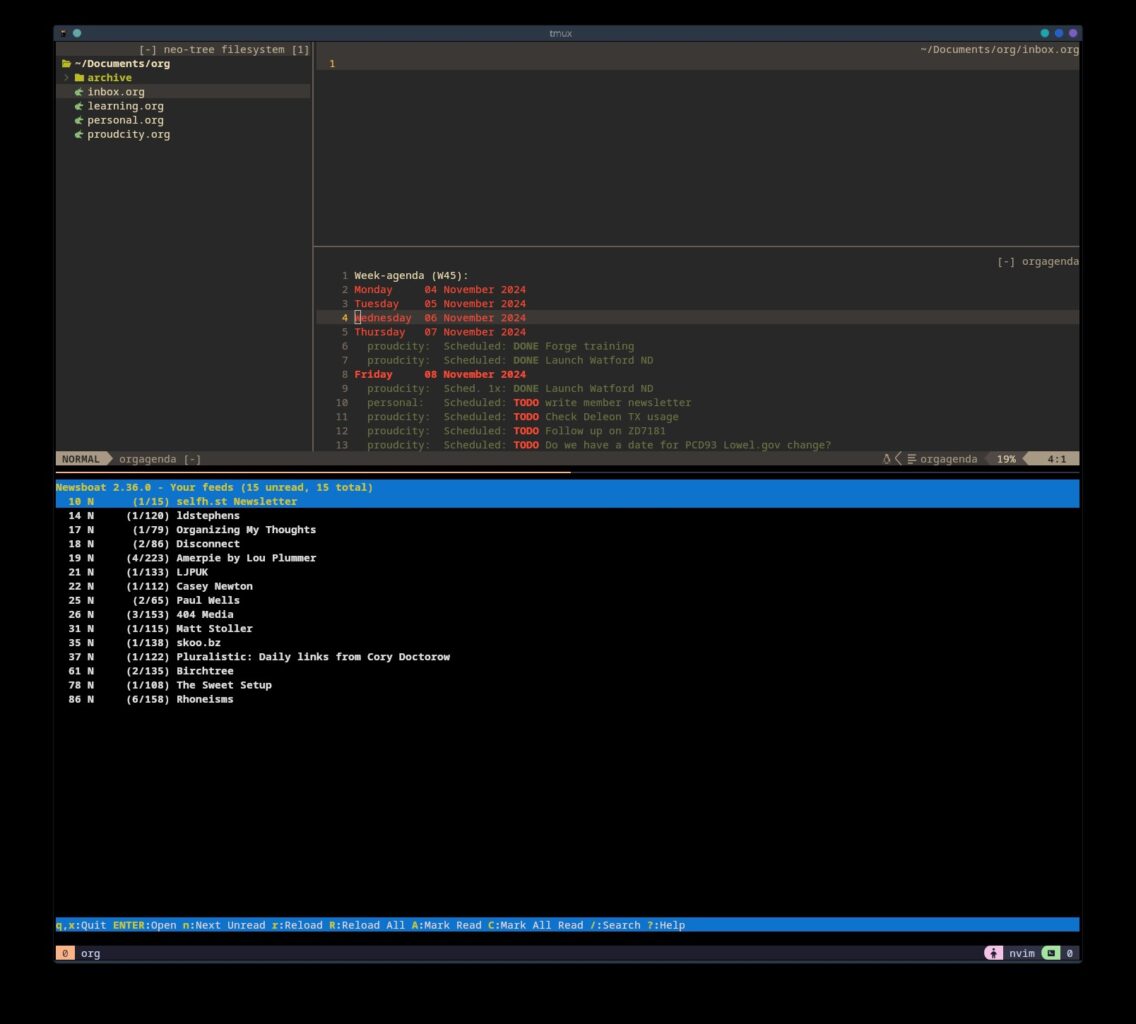Viewport: 1136px width, 1024px height.
Task: Click the 19% scroll position indicator
Action: point(1005,459)
